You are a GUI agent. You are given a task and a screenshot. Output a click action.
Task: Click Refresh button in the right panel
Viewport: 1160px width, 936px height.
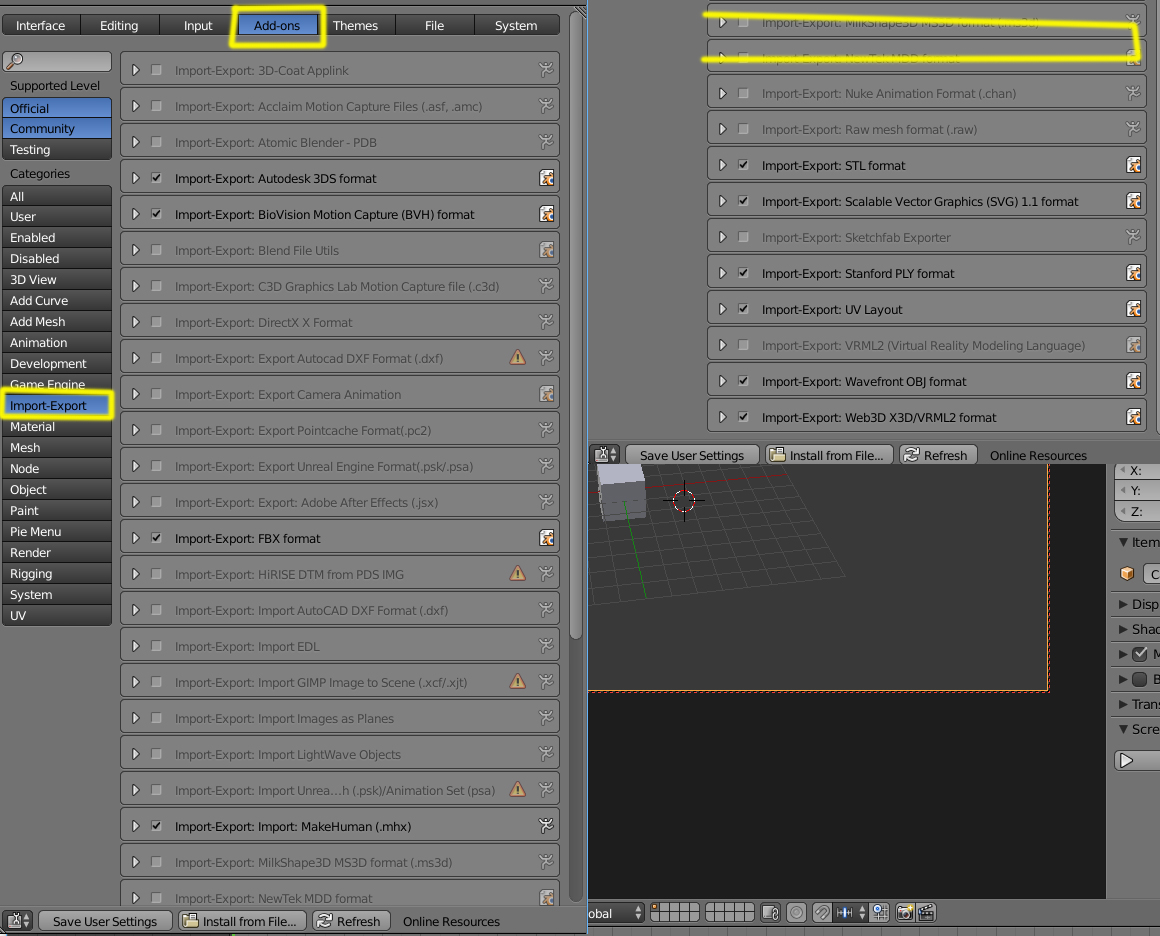pos(937,455)
